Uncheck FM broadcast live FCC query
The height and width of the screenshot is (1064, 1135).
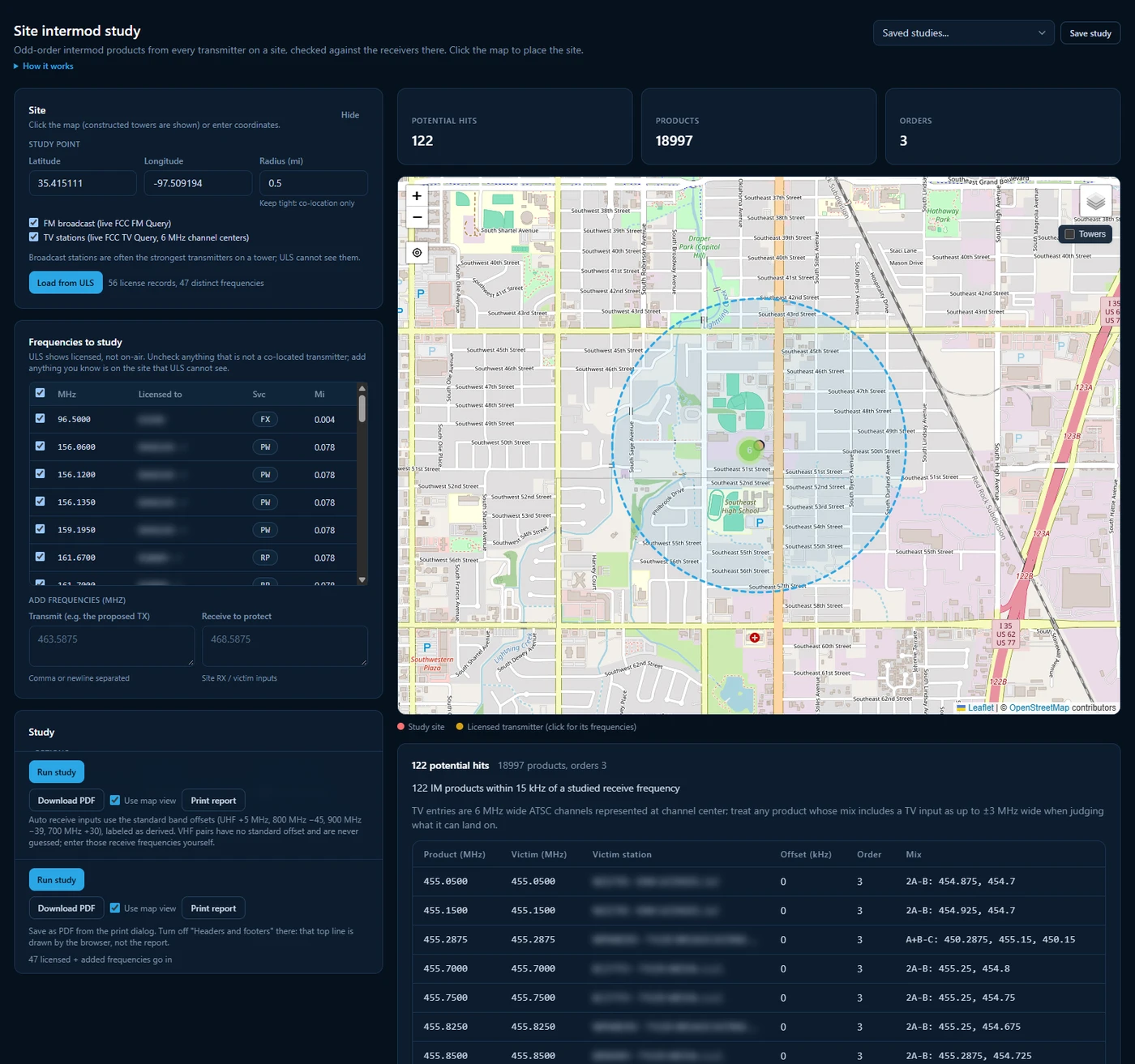[x=33, y=223]
